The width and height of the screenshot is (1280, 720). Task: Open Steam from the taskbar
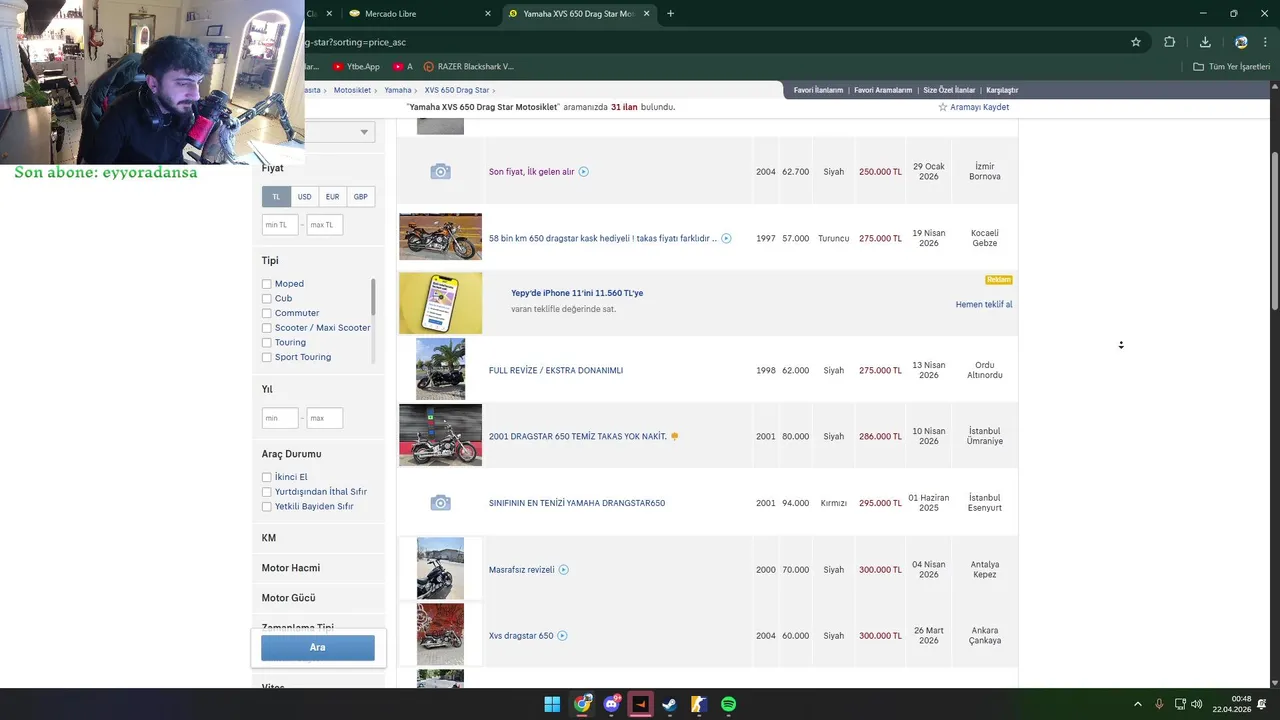point(670,704)
